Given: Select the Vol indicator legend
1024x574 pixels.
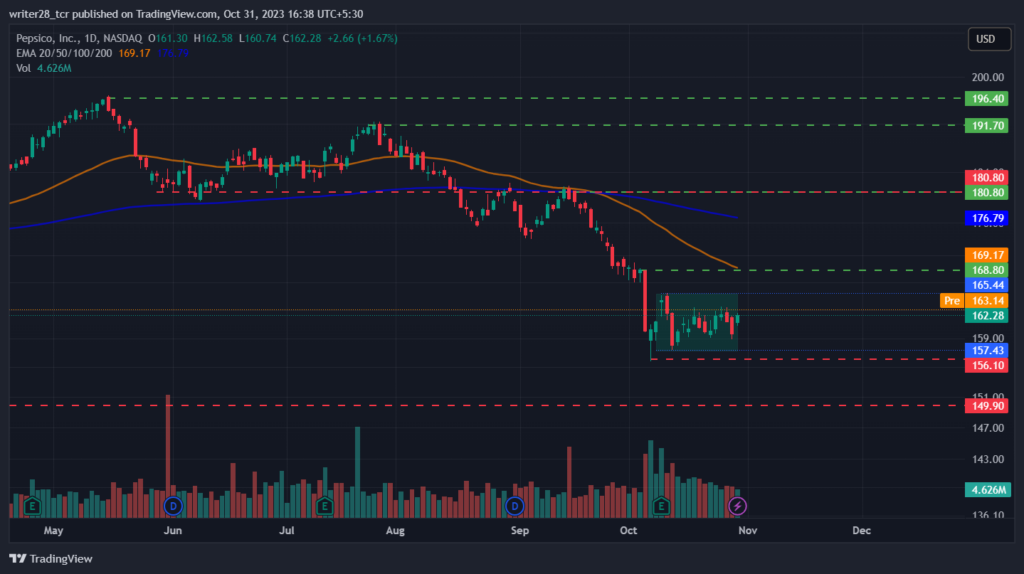Looking at the screenshot, I should click(23, 69).
